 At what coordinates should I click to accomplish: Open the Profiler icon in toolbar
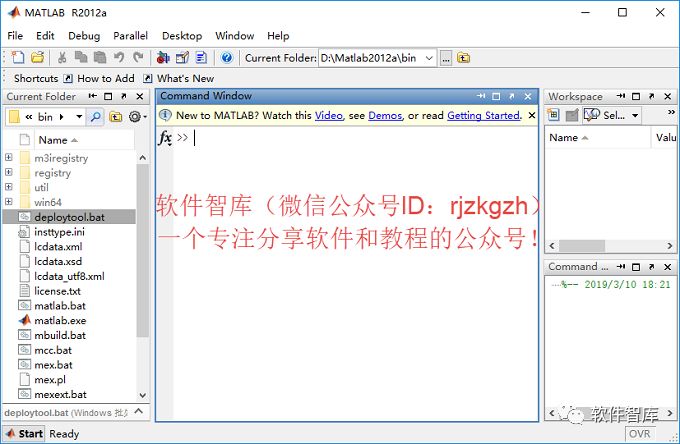pos(201,57)
